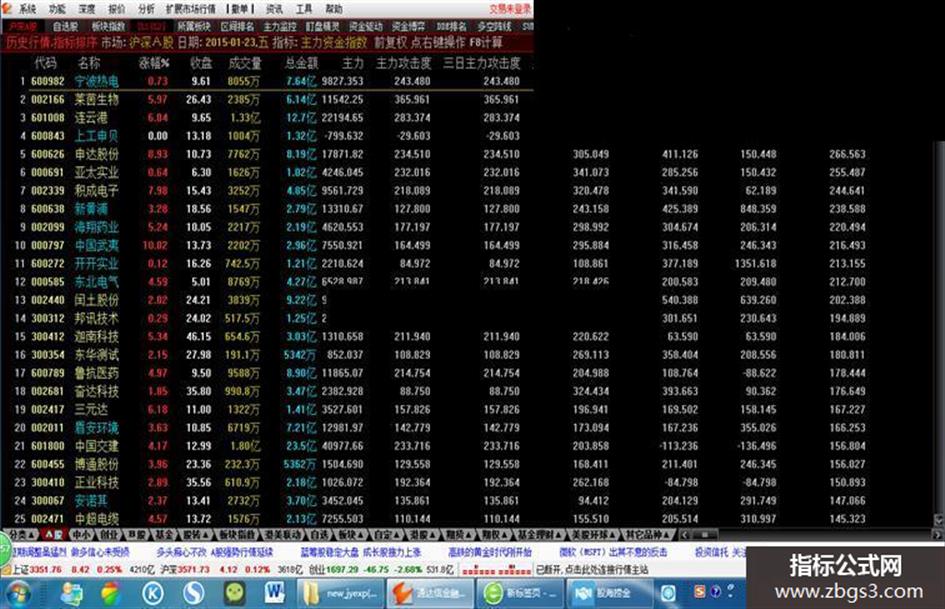The width and height of the screenshot is (945, 609).
Task: Open news headline 蓝筹股稳定大盘 成长股接力上涨
Action: click(361, 552)
